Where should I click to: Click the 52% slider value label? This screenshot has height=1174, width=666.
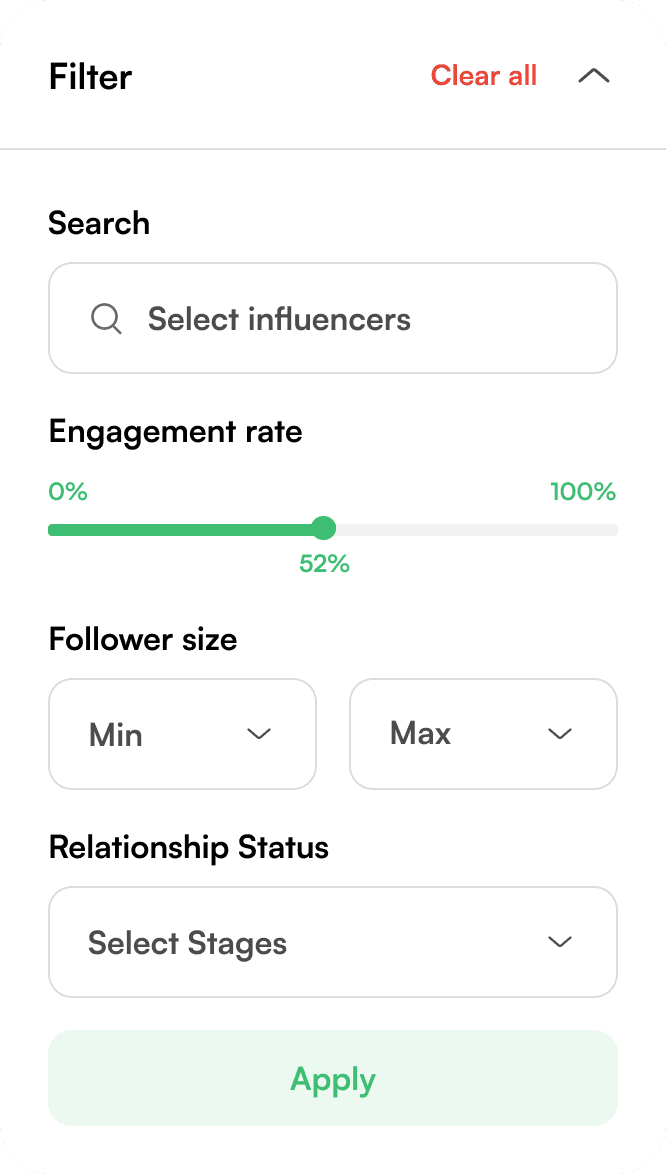tap(324, 564)
